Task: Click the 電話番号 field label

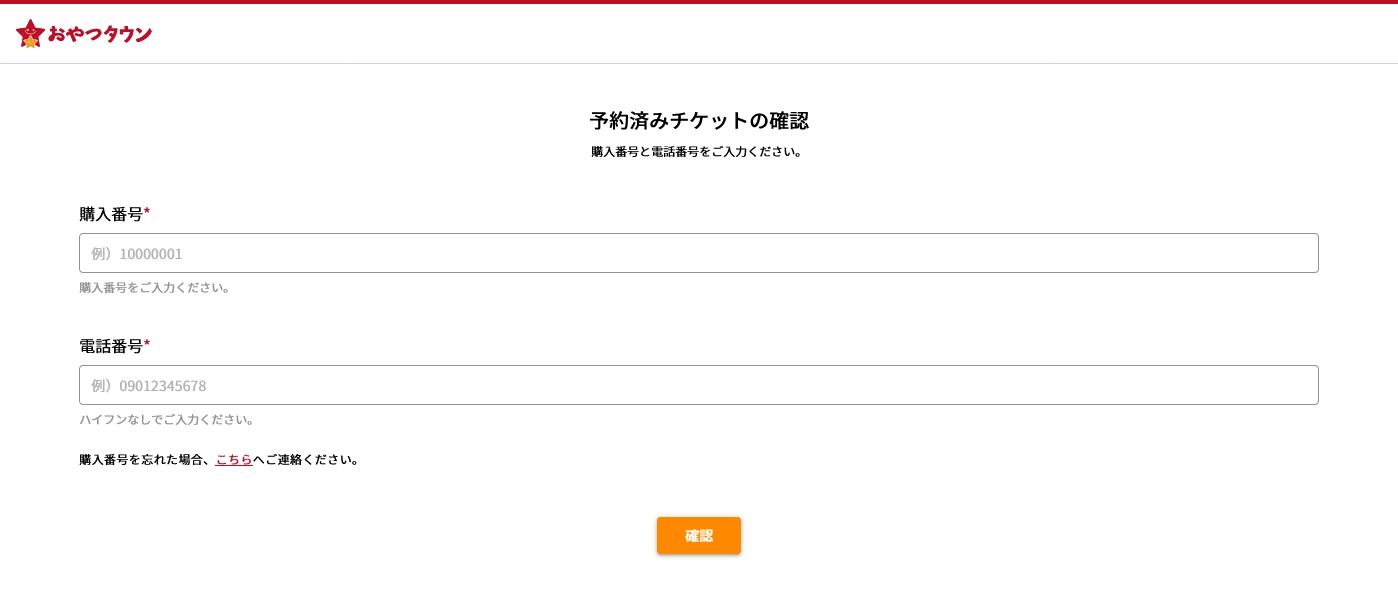Action: click(111, 346)
